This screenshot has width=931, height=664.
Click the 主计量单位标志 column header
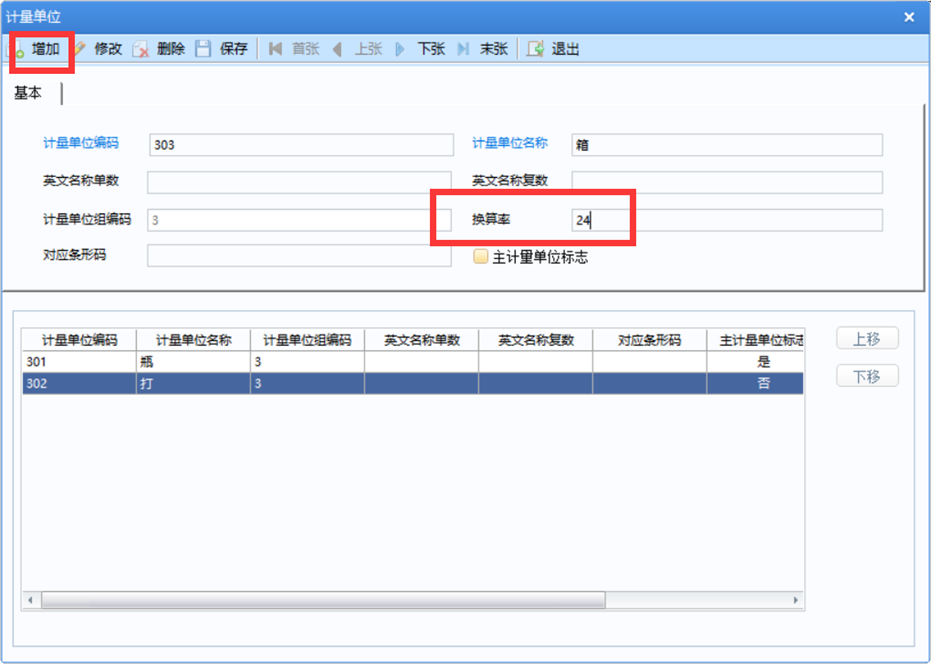(x=756, y=340)
